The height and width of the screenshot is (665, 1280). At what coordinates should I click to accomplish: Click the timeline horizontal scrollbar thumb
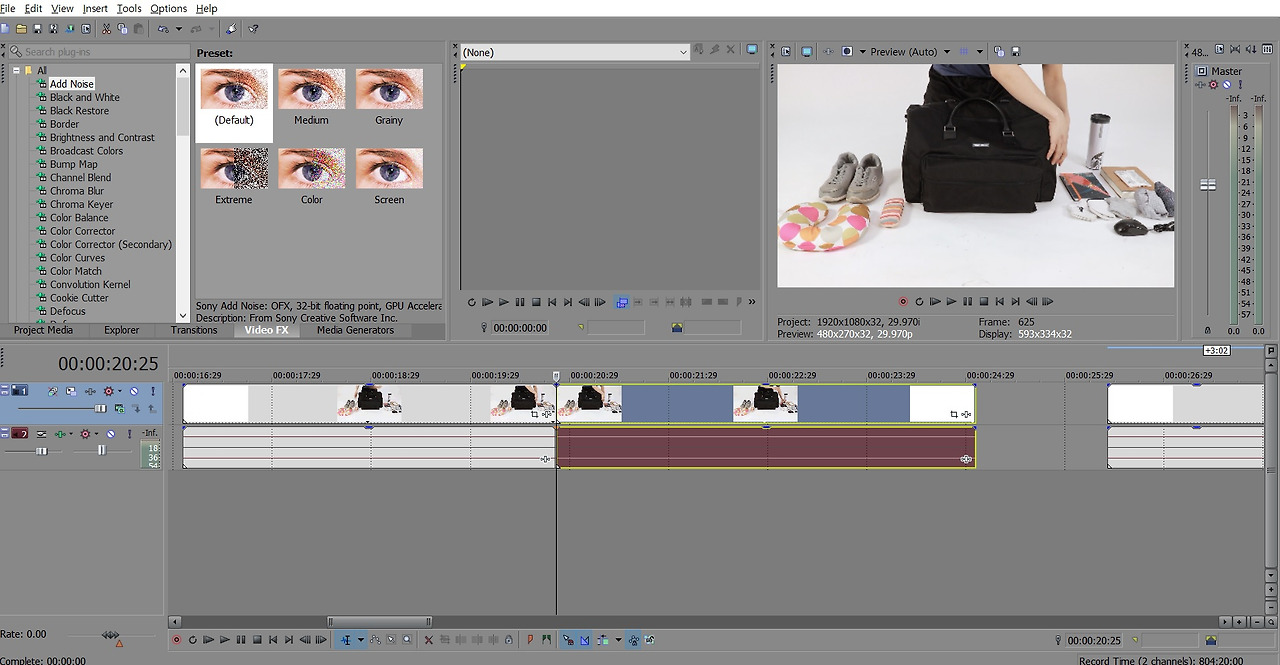[380, 622]
